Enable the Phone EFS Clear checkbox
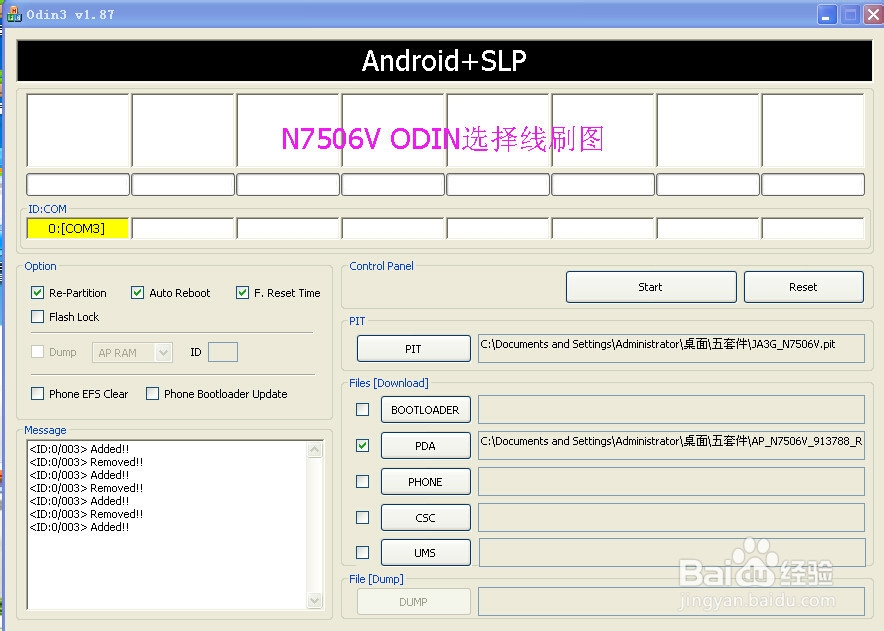This screenshot has height=631, width=884. click(37, 394)
